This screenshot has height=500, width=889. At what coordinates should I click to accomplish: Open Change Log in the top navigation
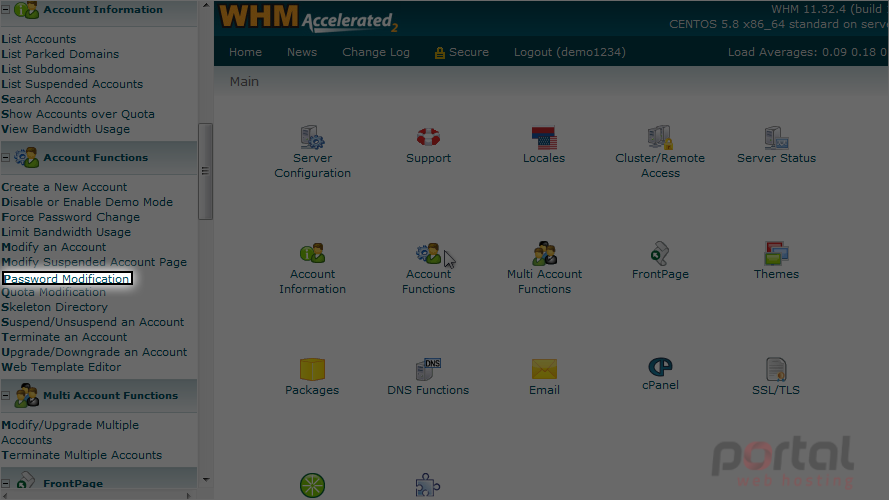click(x=376, y=52)
